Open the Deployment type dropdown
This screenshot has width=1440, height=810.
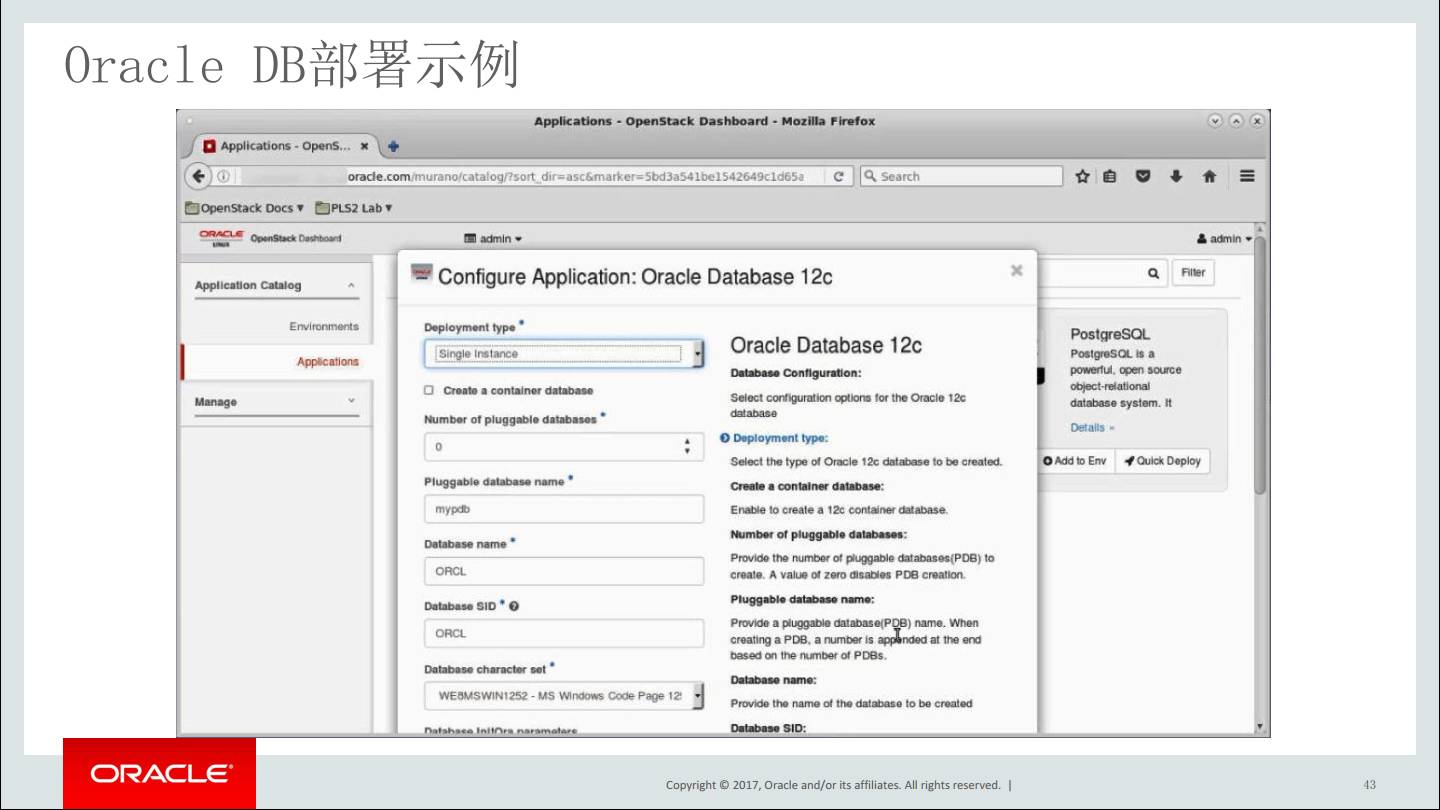point(564,354)
